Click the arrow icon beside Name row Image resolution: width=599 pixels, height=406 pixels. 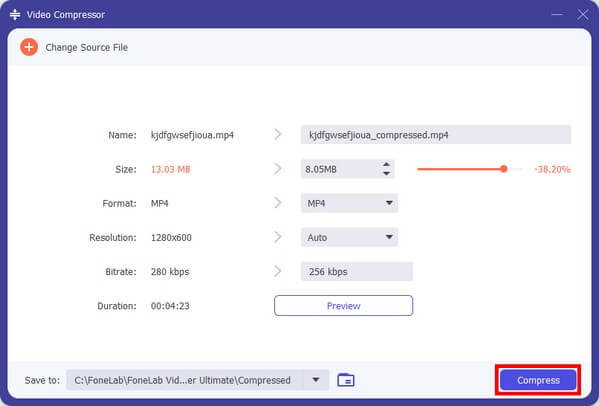click(x=278, y=134)
